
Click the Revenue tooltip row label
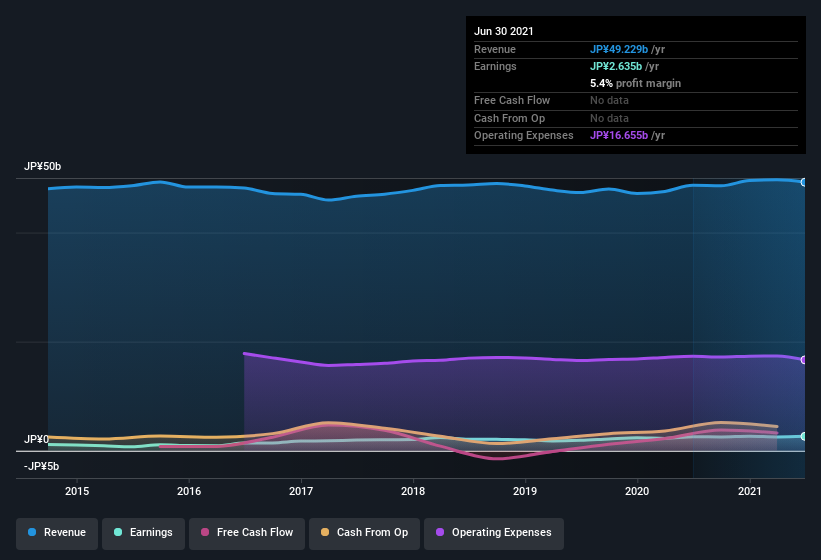click(495, 49)
